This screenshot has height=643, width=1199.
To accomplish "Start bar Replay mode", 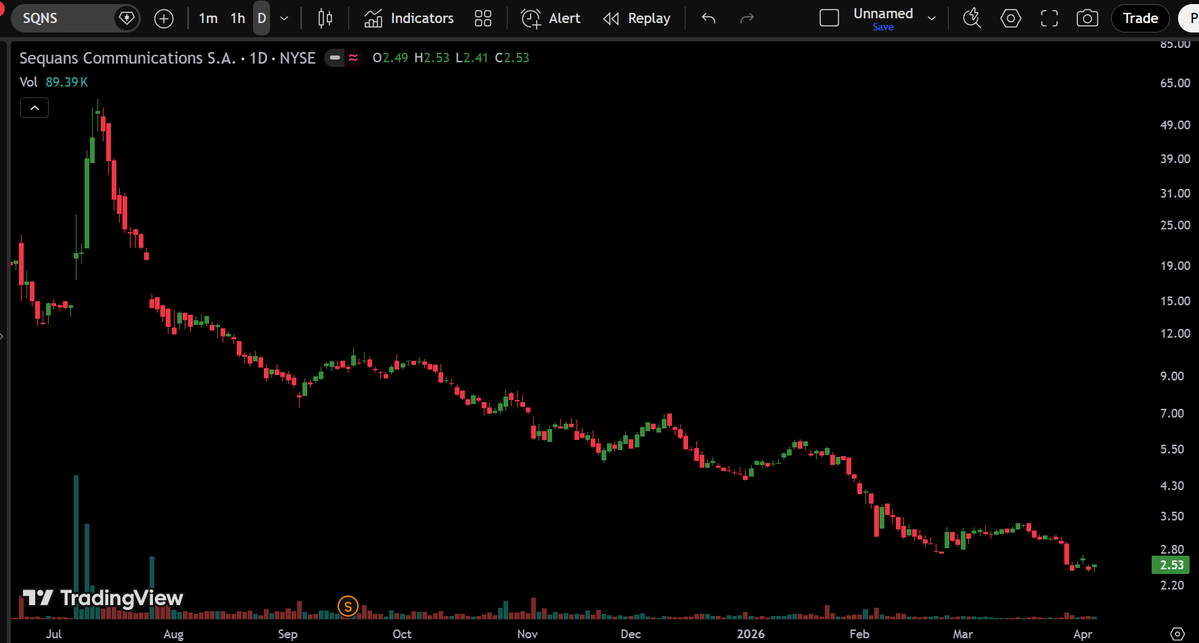I will point(637,18).
